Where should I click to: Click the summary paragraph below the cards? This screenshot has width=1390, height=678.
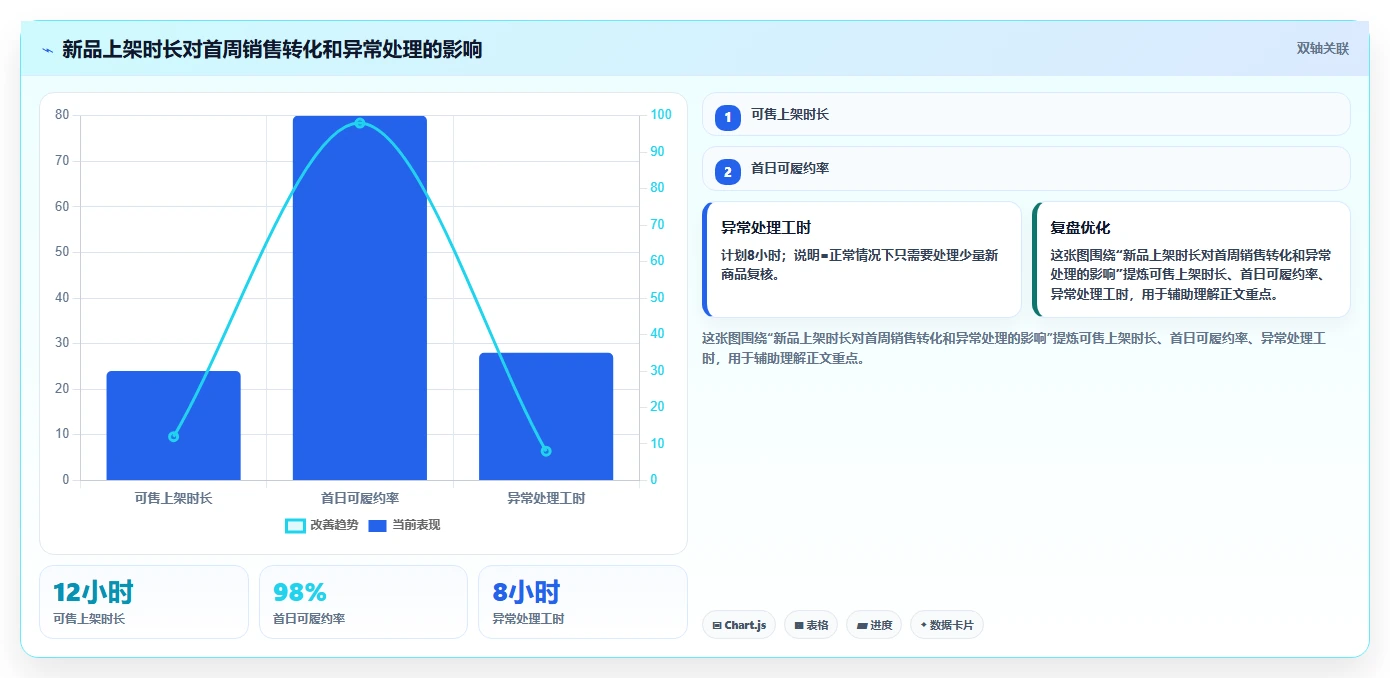(1014, 348)
